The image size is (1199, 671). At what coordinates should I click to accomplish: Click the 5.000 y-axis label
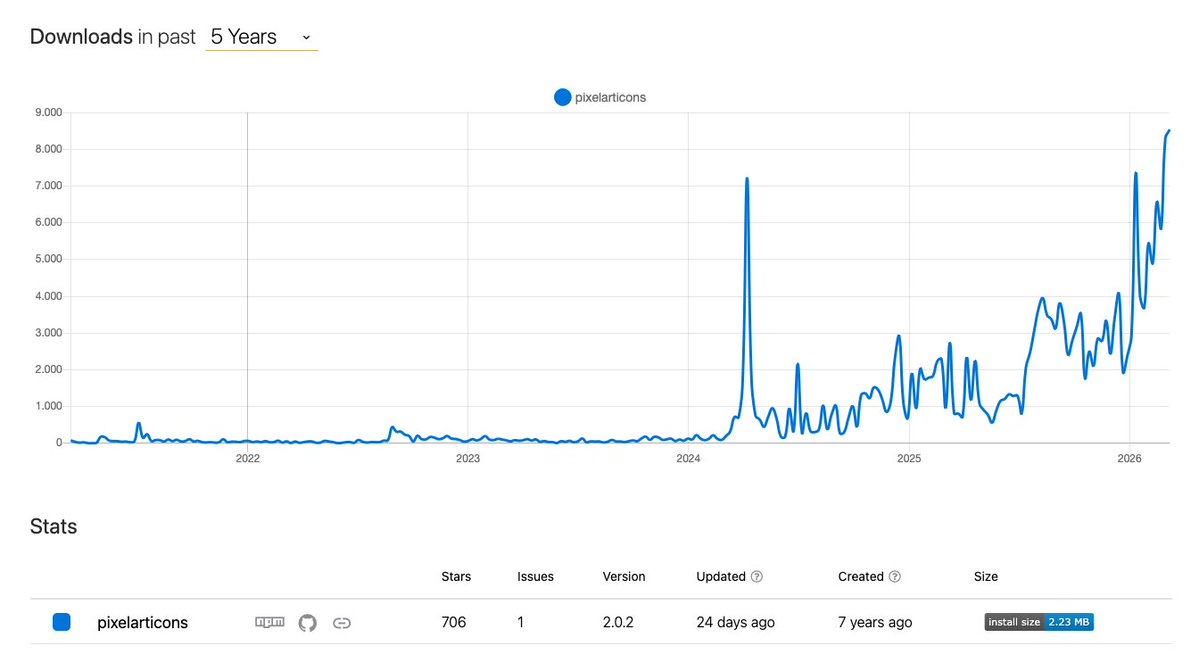(x=48, y=259)
